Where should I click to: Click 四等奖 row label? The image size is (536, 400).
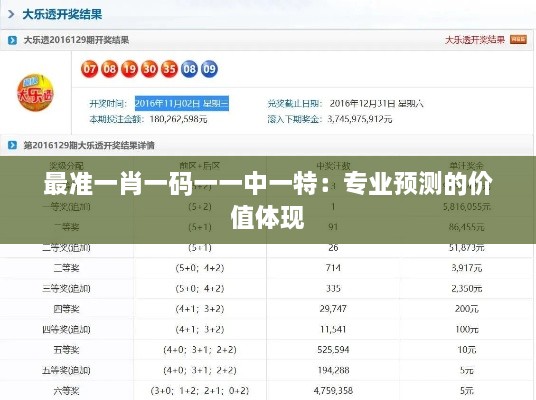coord(66,309)
